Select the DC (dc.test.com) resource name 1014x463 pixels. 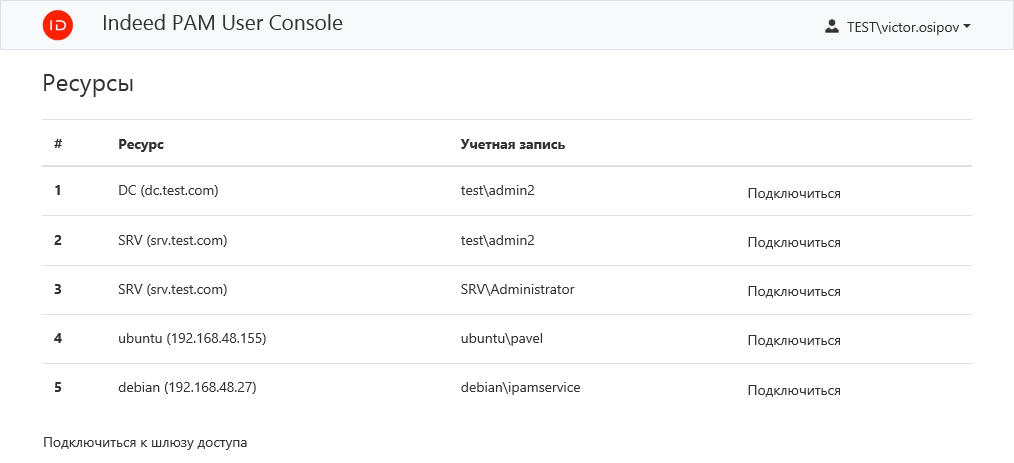[x=168, y=190]
